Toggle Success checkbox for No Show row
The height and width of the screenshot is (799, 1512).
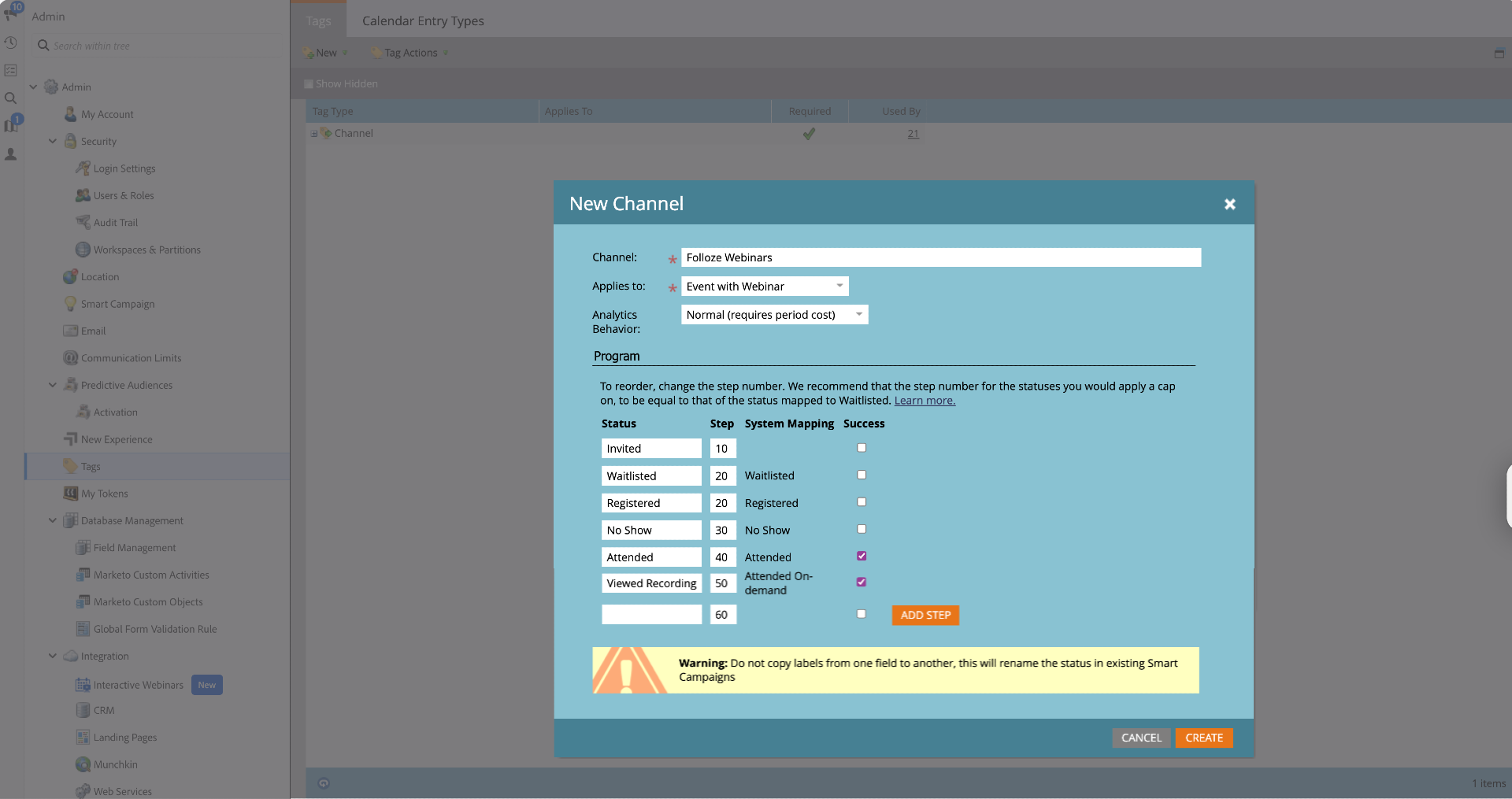(862, 529)
